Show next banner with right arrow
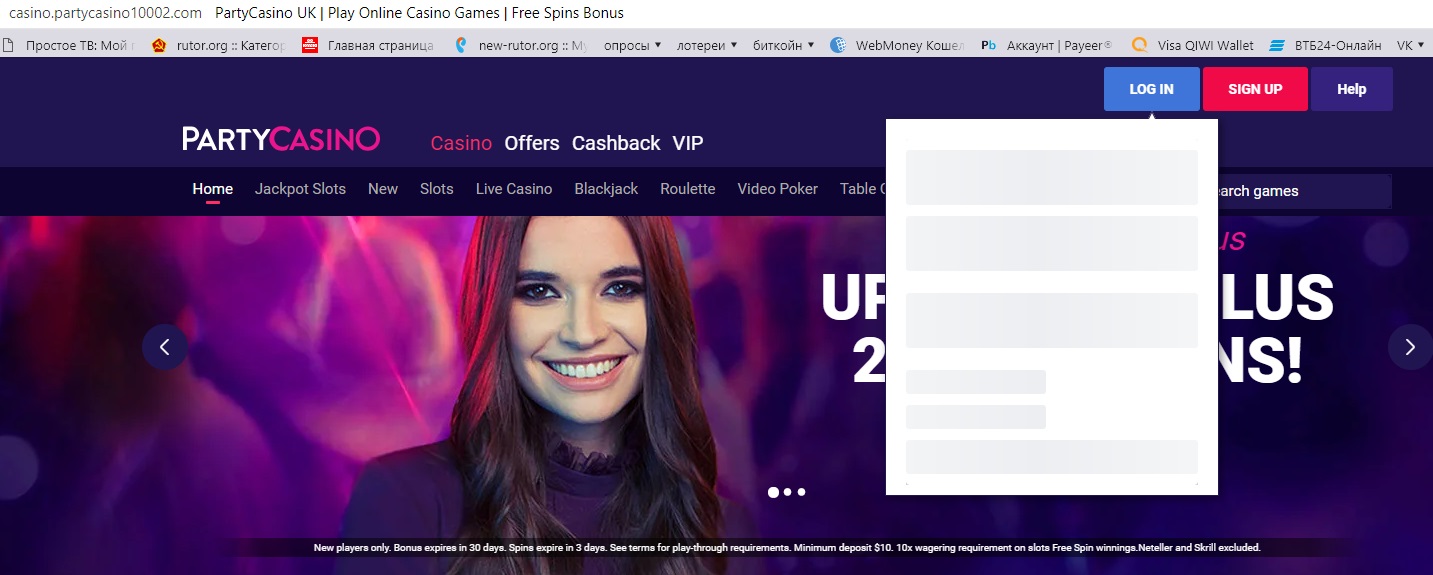The image size is (1433, 575). point(1410,347)
